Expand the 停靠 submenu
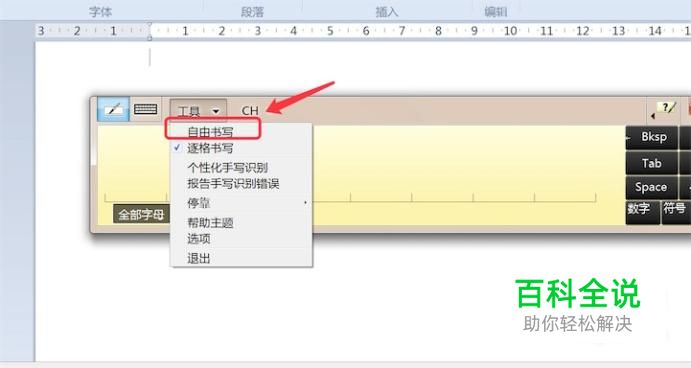The width and height of the screenshot is (691, 368). 241,203
